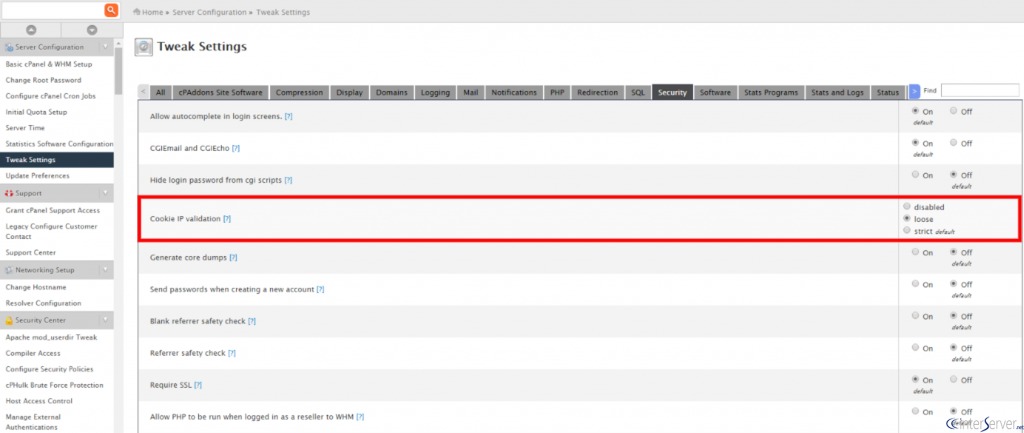The image size is (1024, 433).
Task: Click the sidebar search input box
Action: (x=53, y=10)
